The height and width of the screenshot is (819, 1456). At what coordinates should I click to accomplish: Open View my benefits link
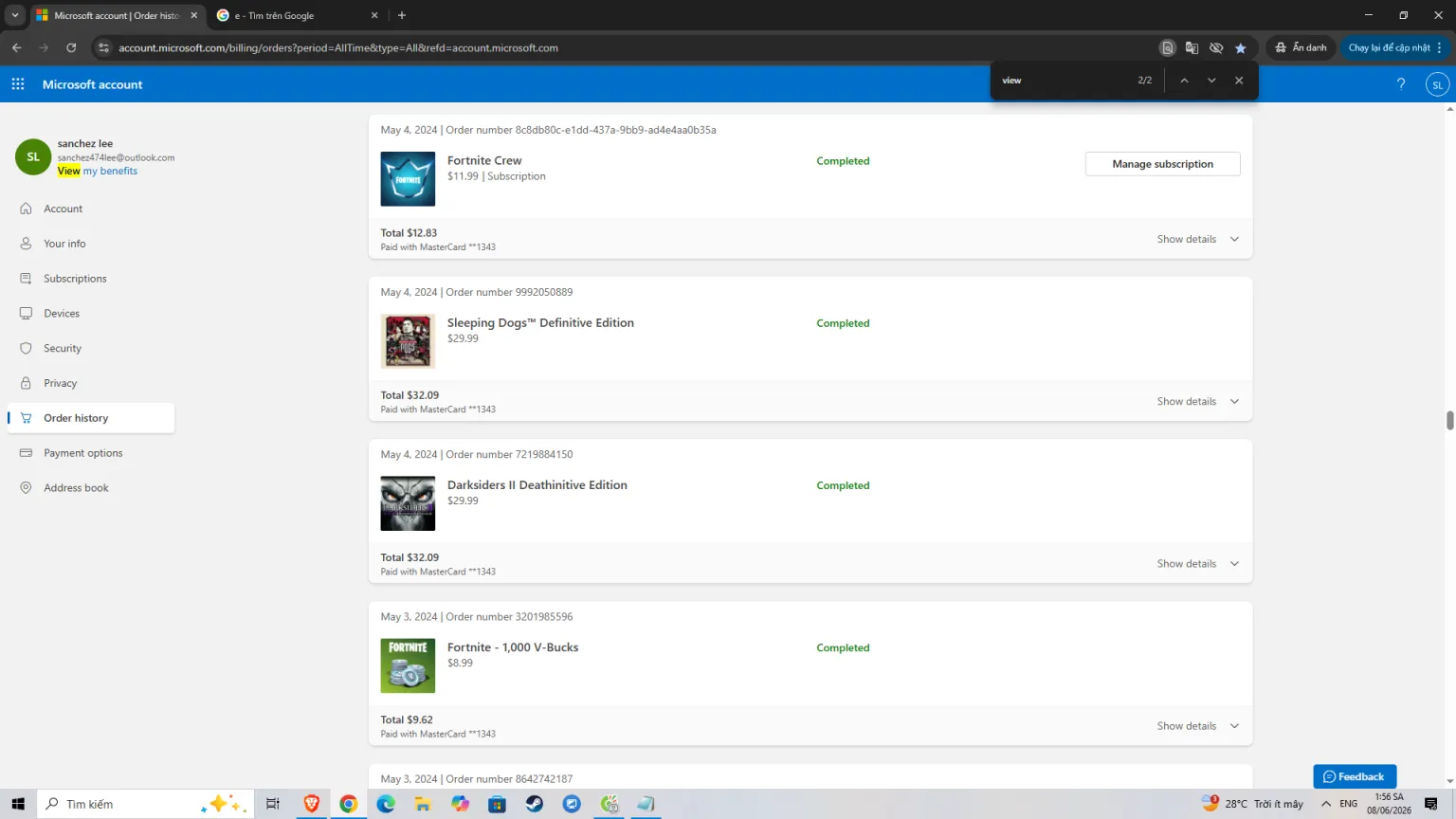click(98, 171)
